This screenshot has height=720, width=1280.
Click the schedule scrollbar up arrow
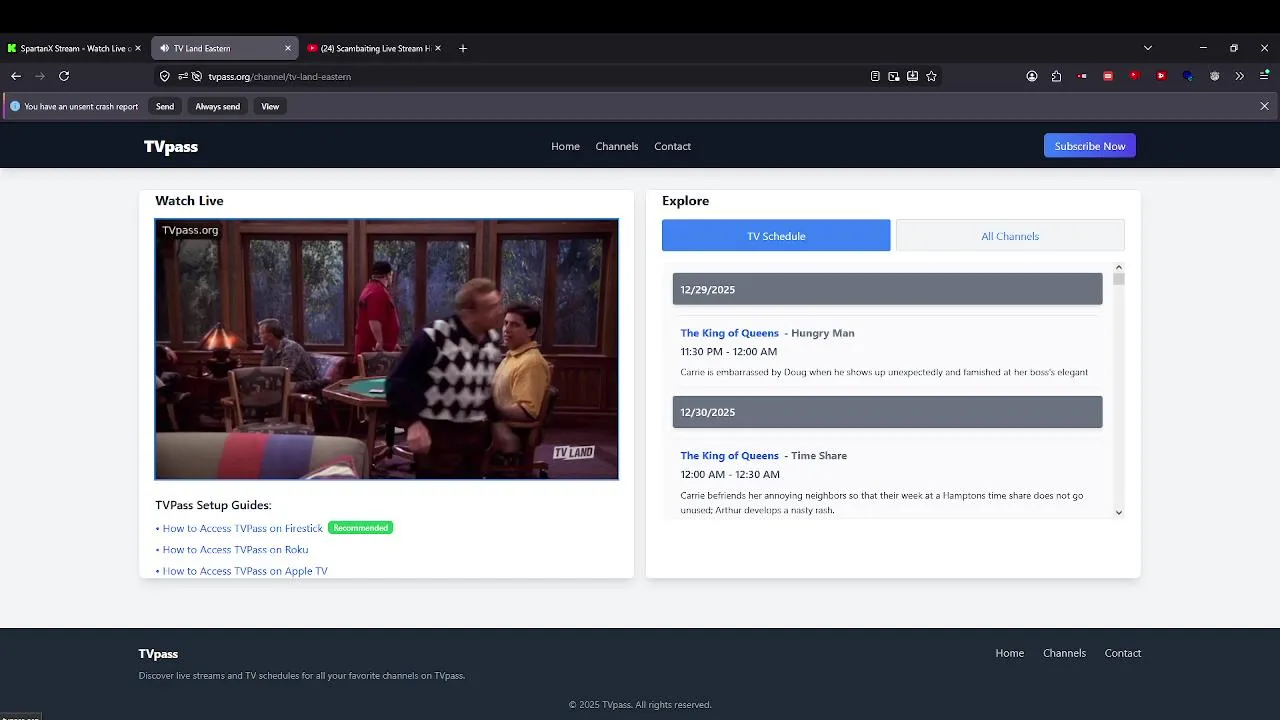pyautogui.click(x=1119, y=268)
